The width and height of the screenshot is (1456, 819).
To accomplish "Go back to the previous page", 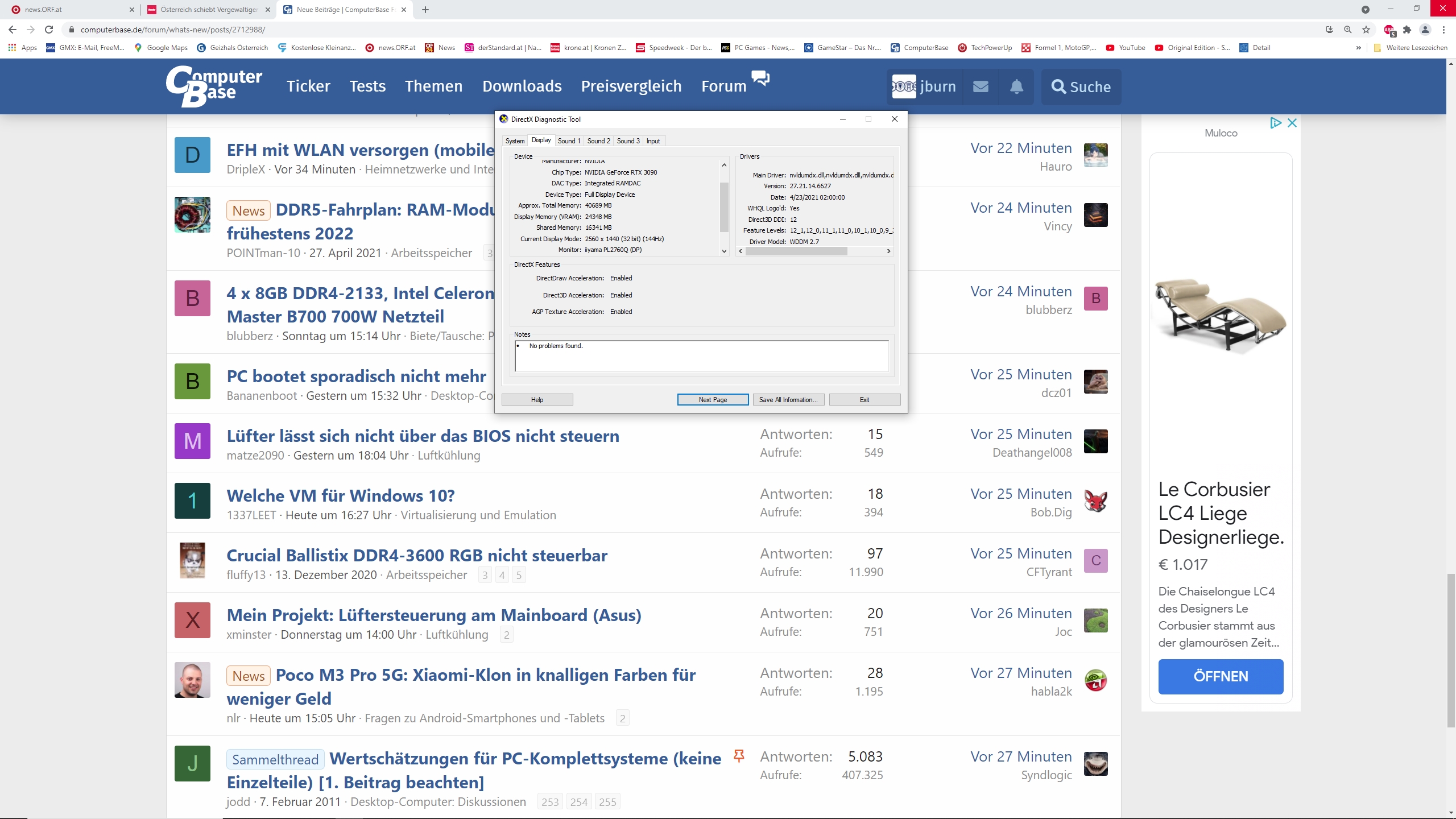I will (x=13, y=30).
